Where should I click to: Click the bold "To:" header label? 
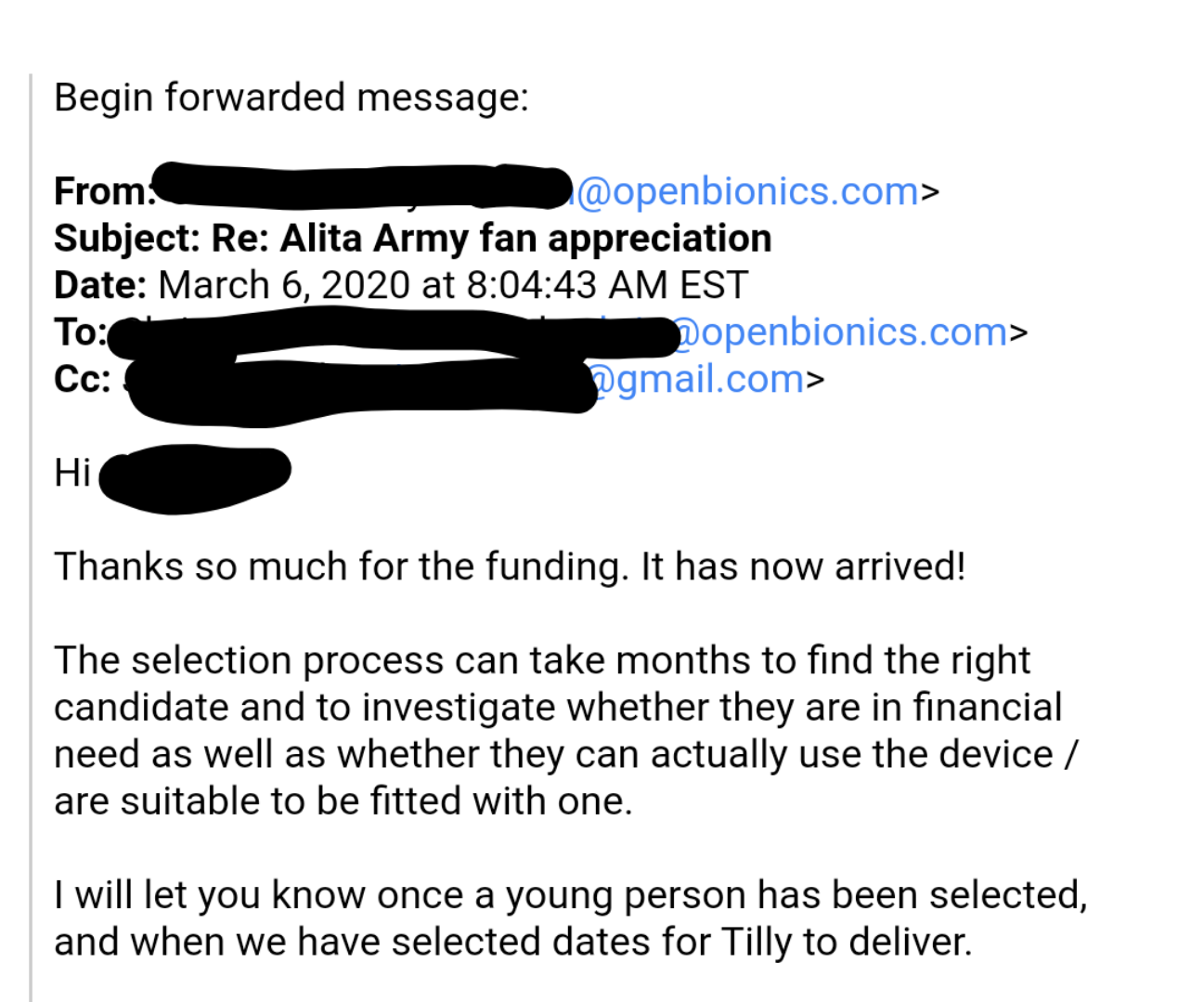coord(80,332)
